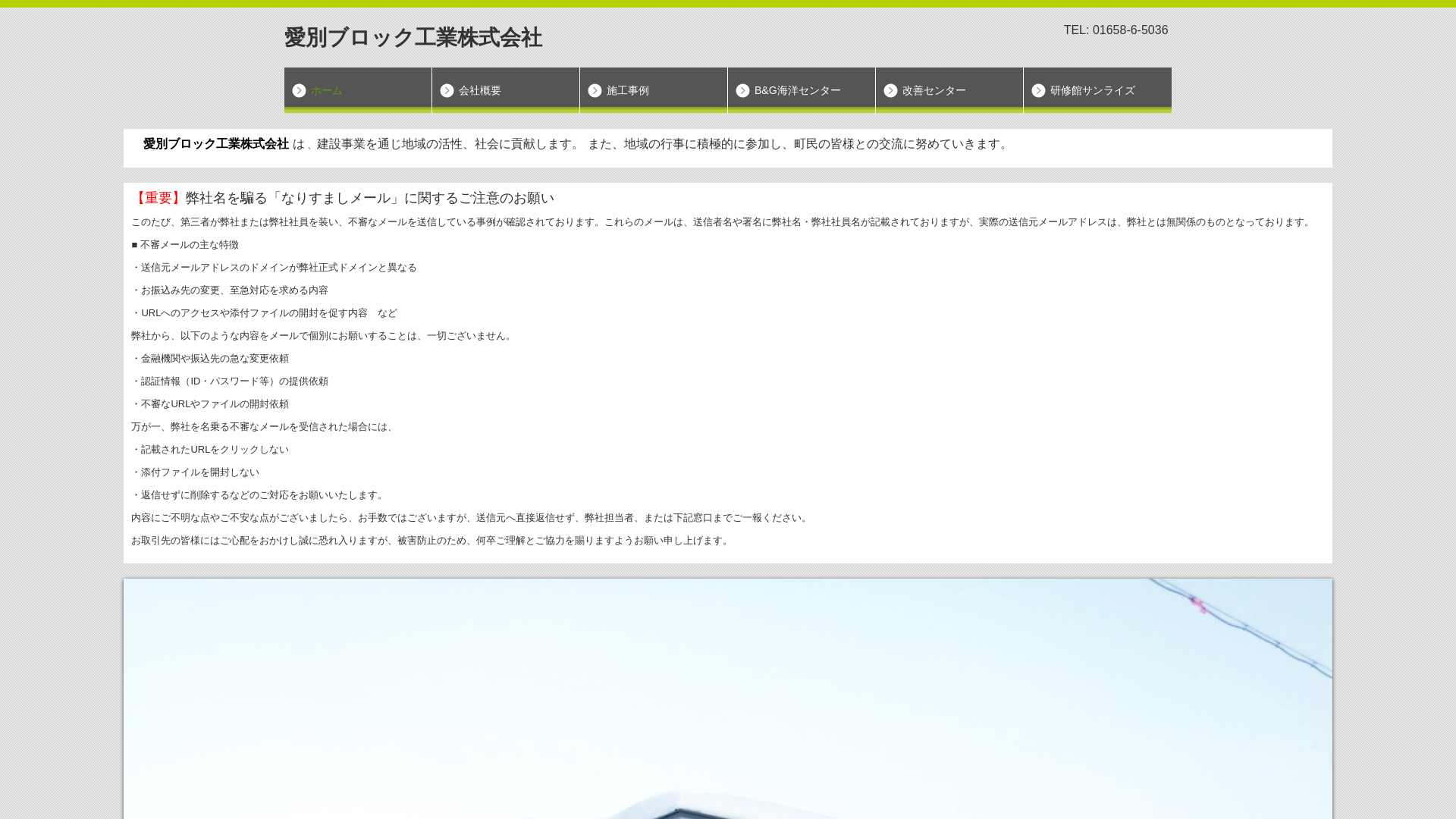Click the closing line starting お取引先の皆様には
Image resolution: width=1456 pixels, height=819 pixels.
click(431, 541)
